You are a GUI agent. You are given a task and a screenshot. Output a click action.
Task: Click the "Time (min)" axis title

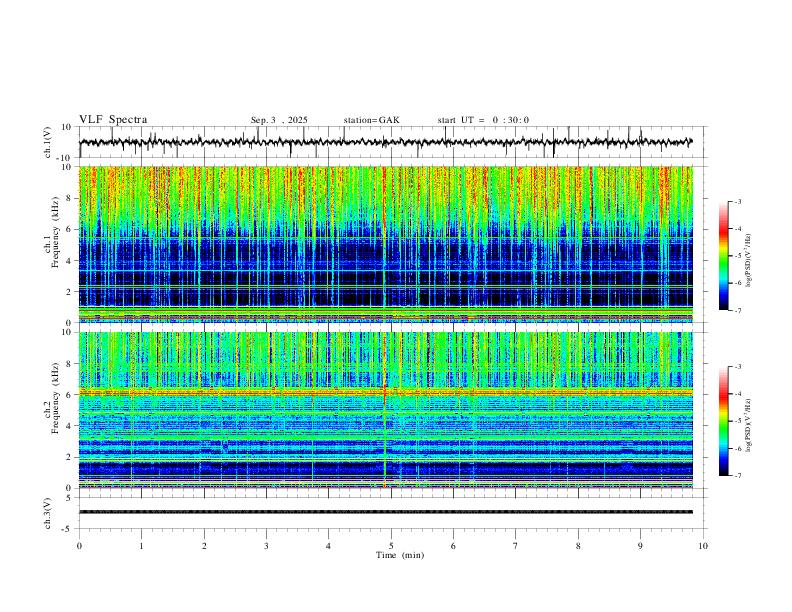400,555
